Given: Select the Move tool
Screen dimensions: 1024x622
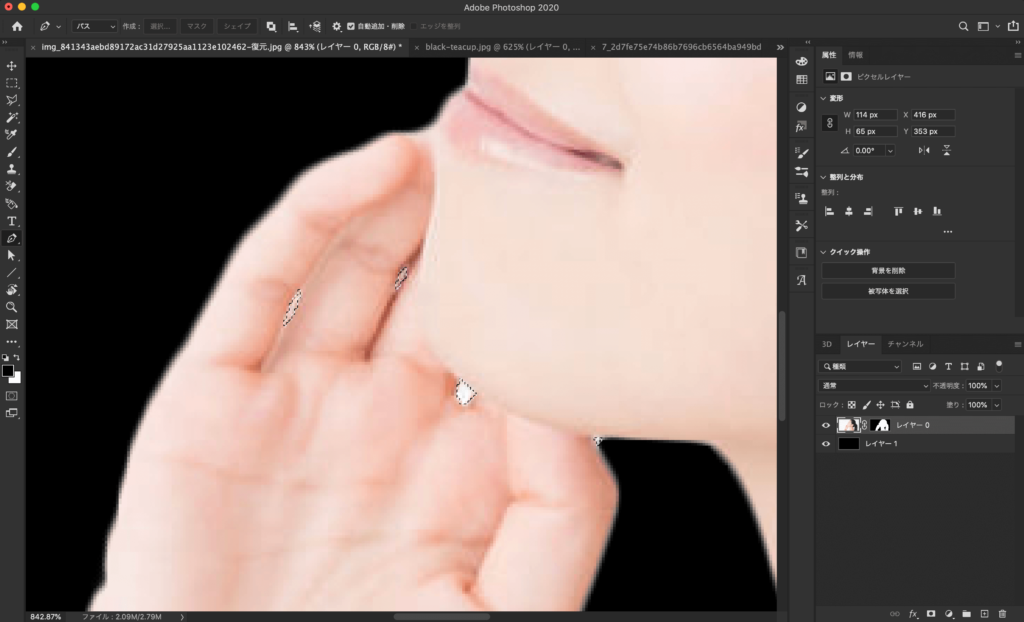Looking at the screenshot, I should point(12,66).
